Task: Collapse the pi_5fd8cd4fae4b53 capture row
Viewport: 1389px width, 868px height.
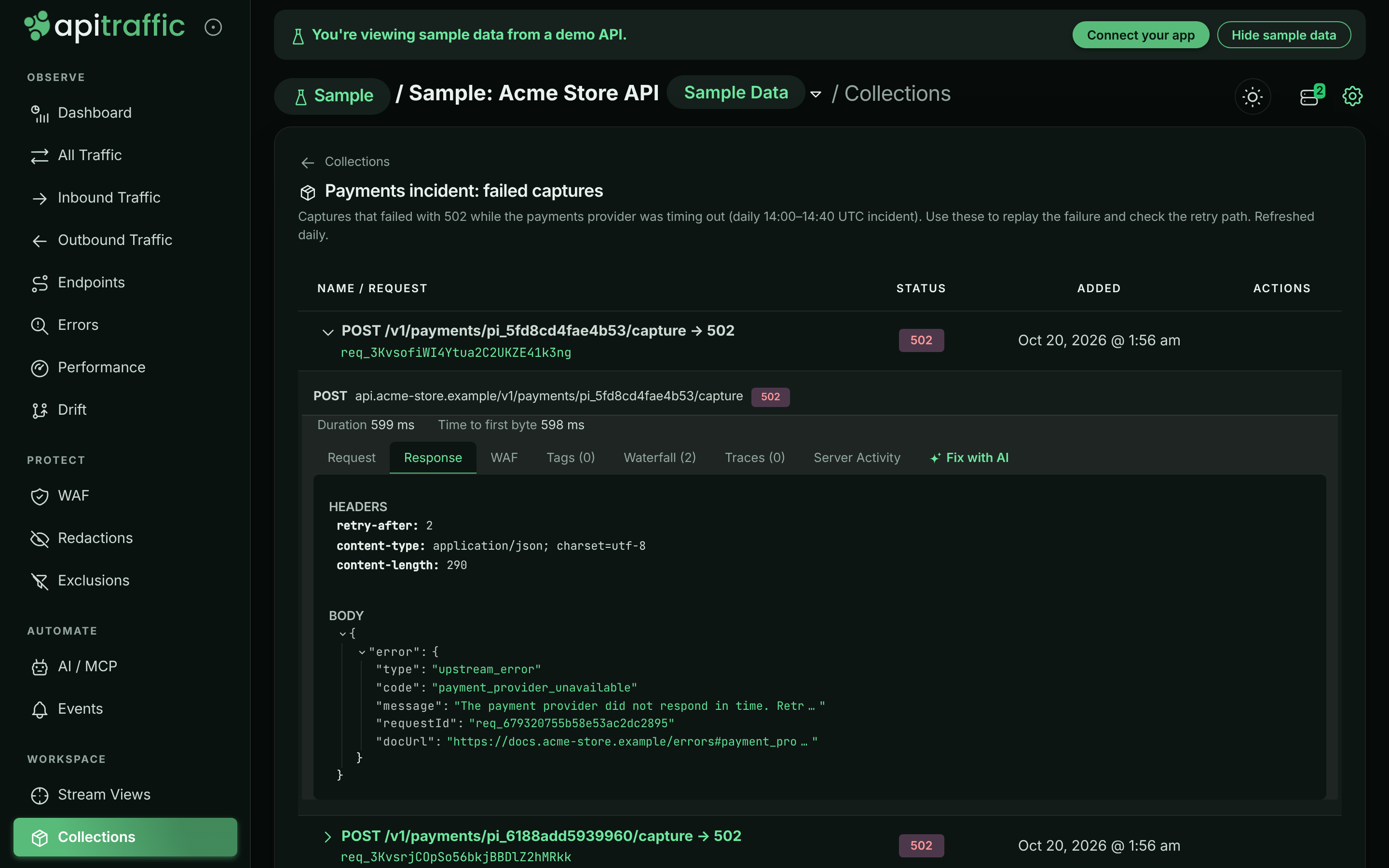Action: tap(328, 332)
